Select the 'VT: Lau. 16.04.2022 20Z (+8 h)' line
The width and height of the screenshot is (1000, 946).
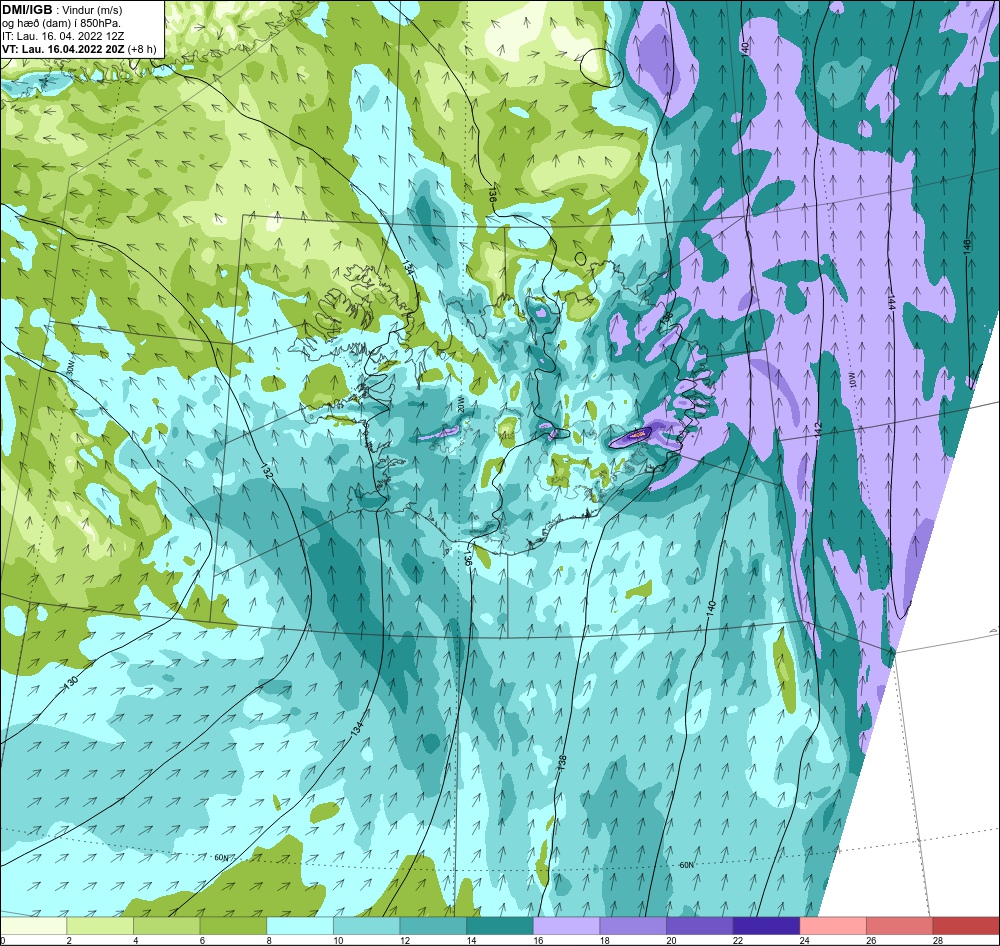(78, 49)
